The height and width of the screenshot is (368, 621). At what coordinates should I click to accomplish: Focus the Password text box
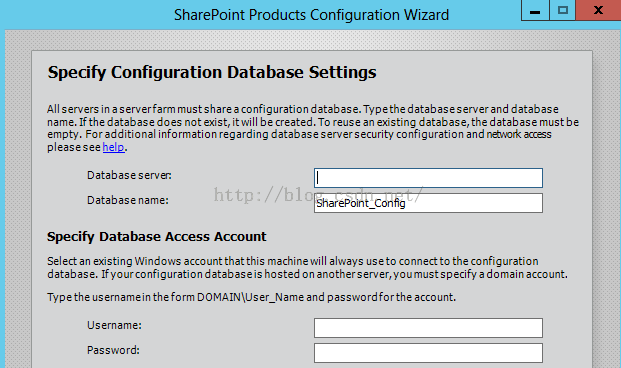pos(428,353)
